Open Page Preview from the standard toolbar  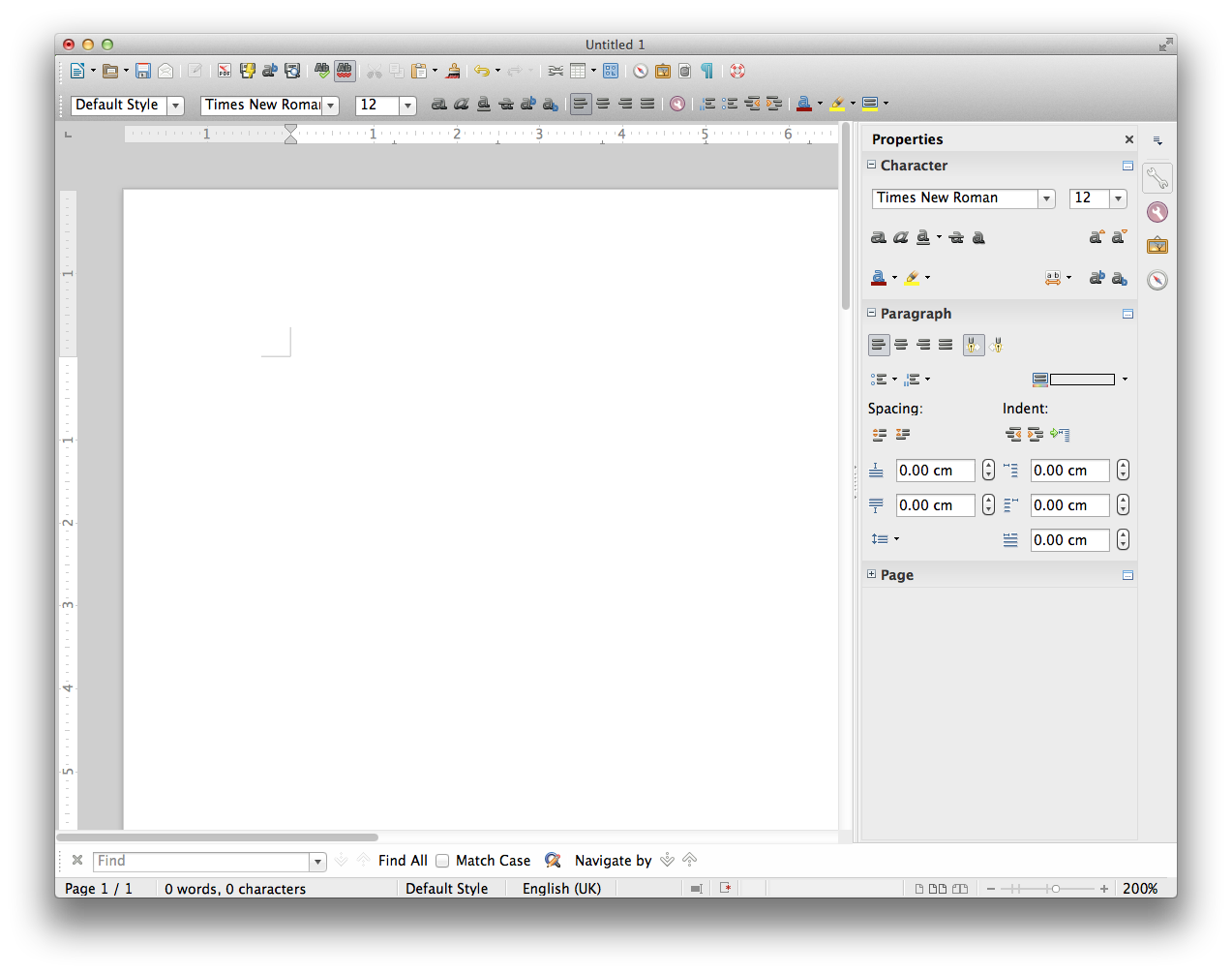tap(292, 71)
